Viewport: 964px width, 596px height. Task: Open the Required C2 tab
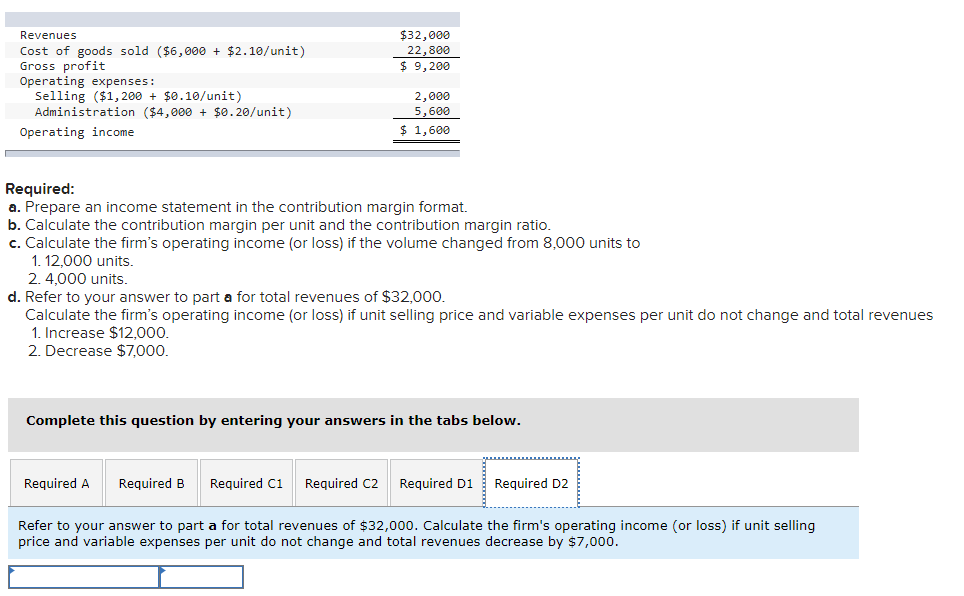click(x=341, y=483)
